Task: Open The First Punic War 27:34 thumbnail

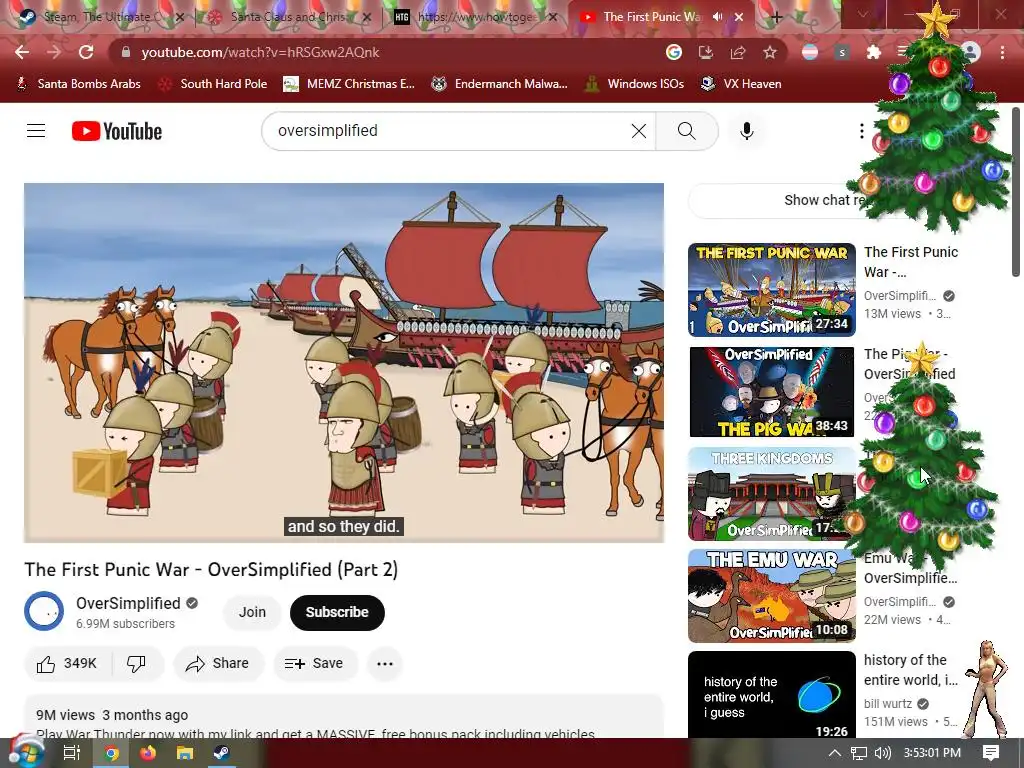Action: point(771,290)
